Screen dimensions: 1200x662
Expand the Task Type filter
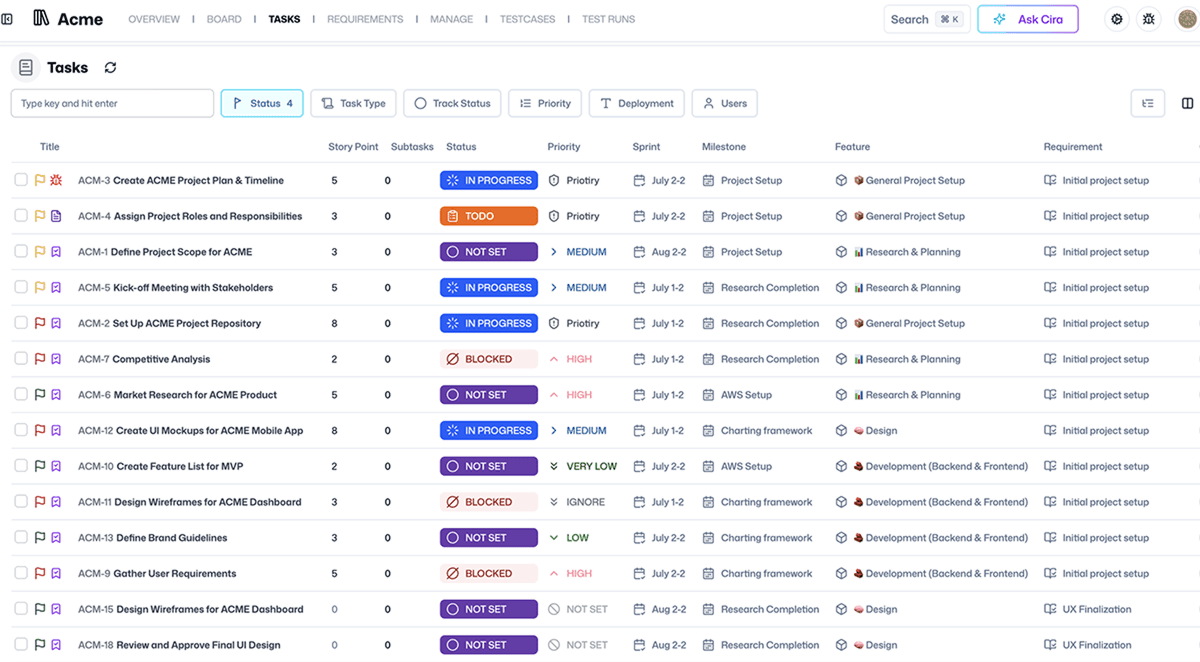[353, 103]
